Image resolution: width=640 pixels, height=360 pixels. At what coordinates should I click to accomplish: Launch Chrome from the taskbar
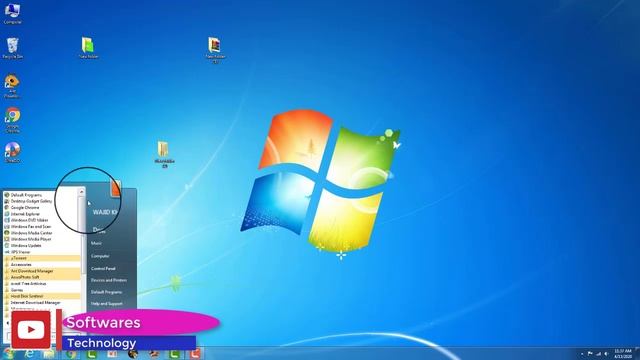[71, 354]
